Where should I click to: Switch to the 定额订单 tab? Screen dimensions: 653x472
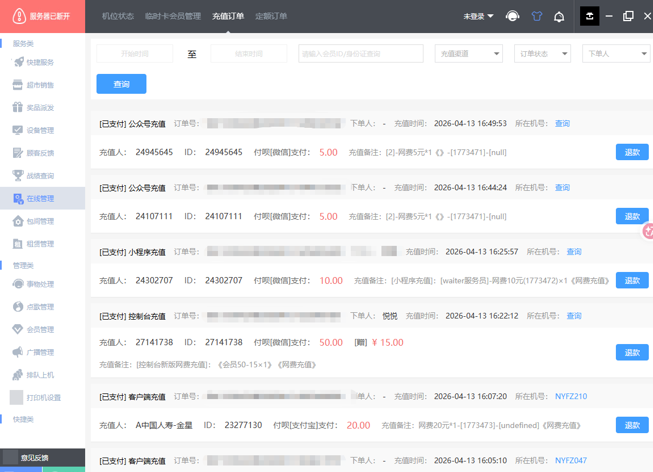coord(271,16)
